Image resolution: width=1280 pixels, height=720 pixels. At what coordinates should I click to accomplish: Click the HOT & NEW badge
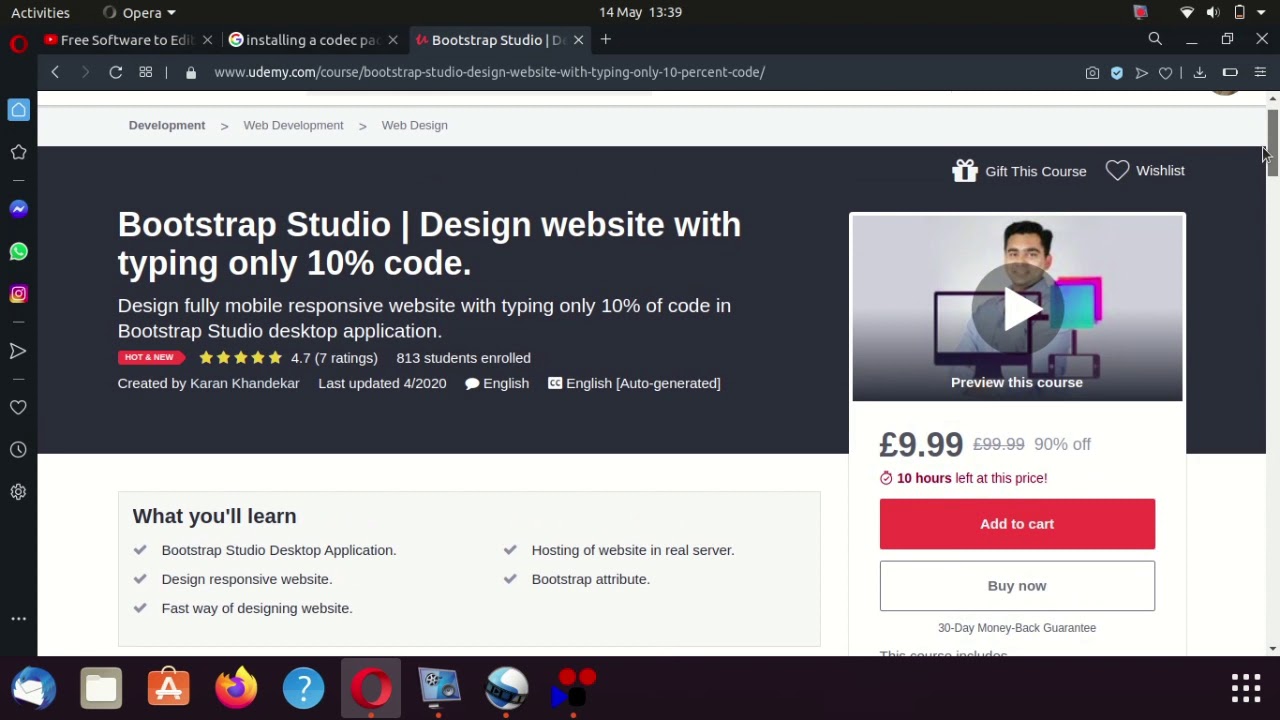(x=151, y=357)
